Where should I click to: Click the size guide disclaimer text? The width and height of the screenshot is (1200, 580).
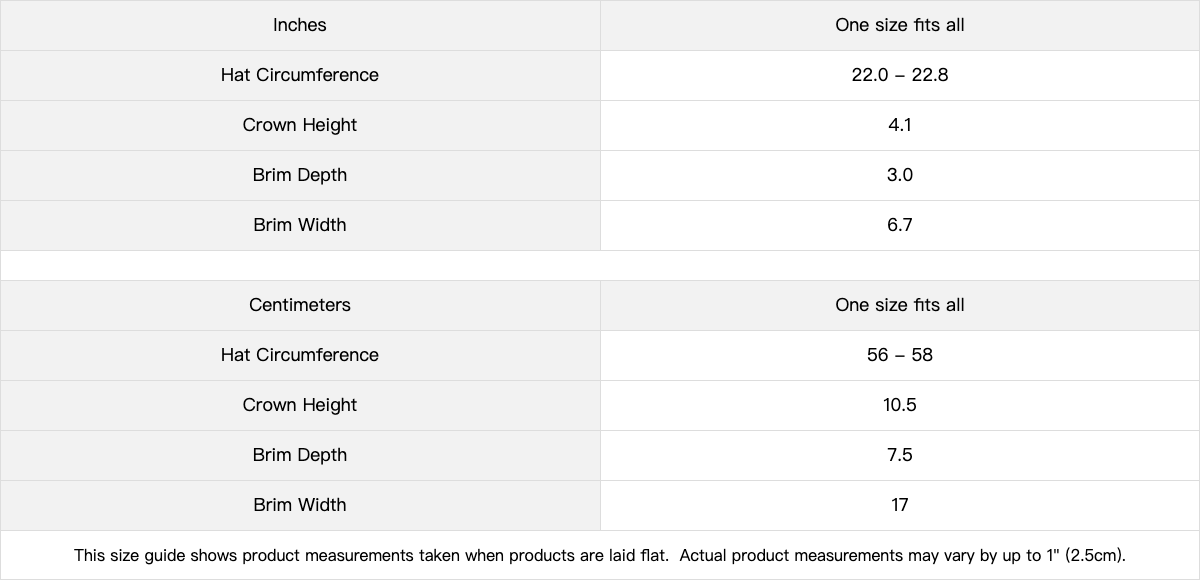600,555
